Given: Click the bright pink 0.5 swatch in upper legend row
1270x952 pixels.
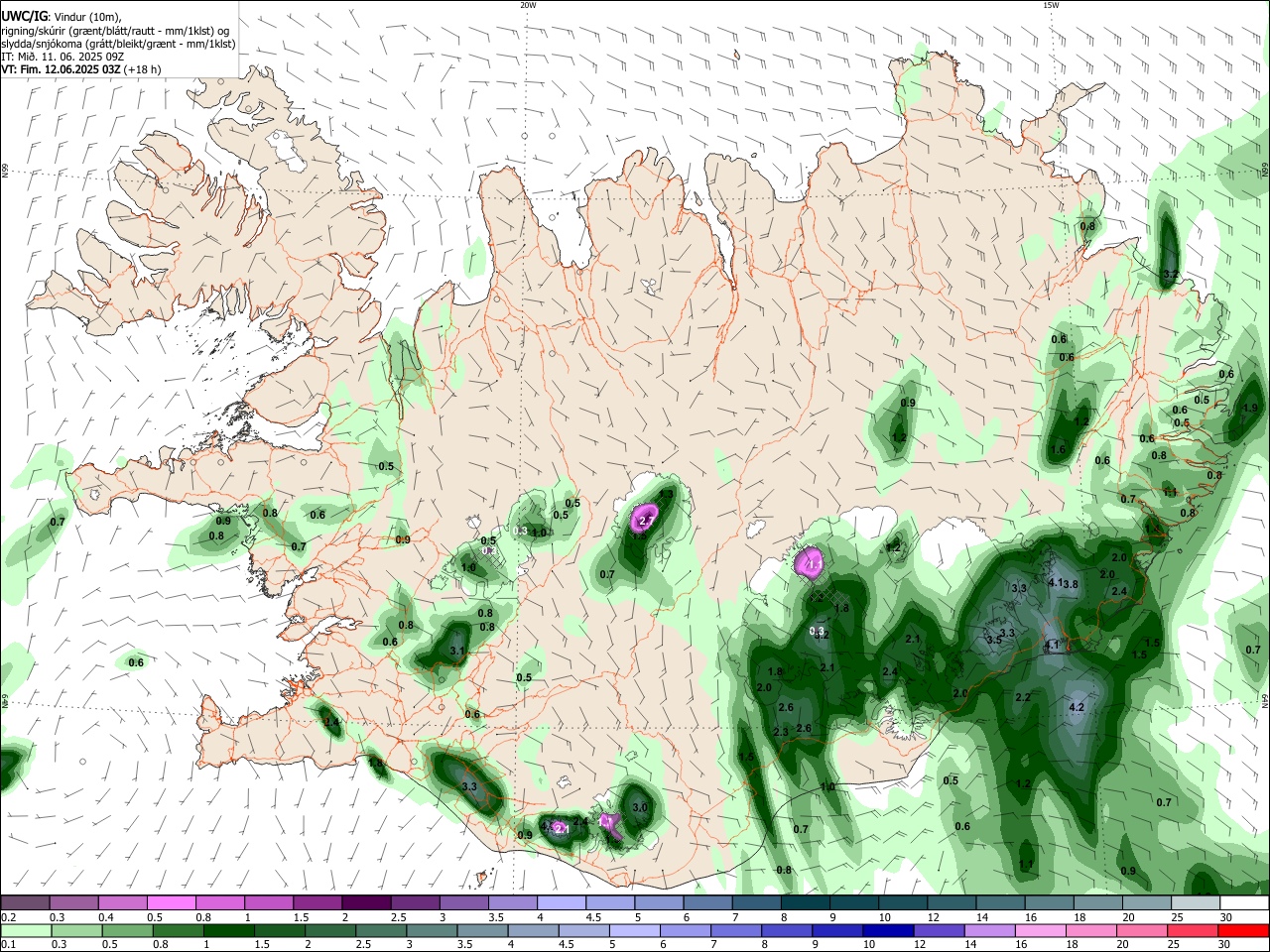Looking at the screenshot, I should pos(171,902).
